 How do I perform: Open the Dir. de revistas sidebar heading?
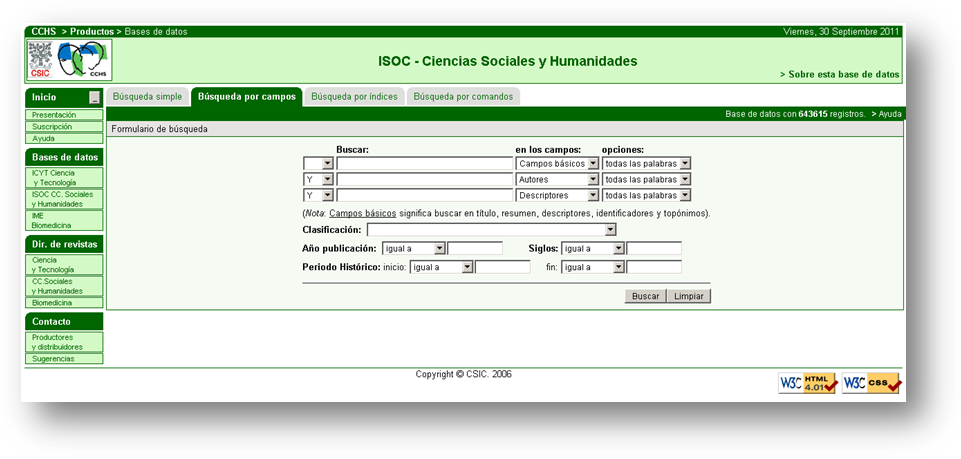click(64, 245)
